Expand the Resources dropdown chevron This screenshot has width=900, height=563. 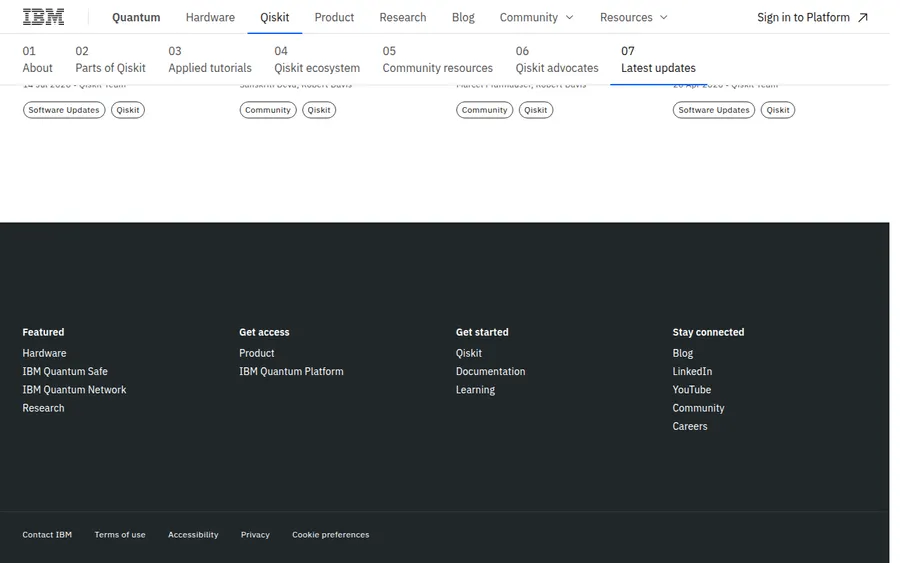(x=664, y=18)
